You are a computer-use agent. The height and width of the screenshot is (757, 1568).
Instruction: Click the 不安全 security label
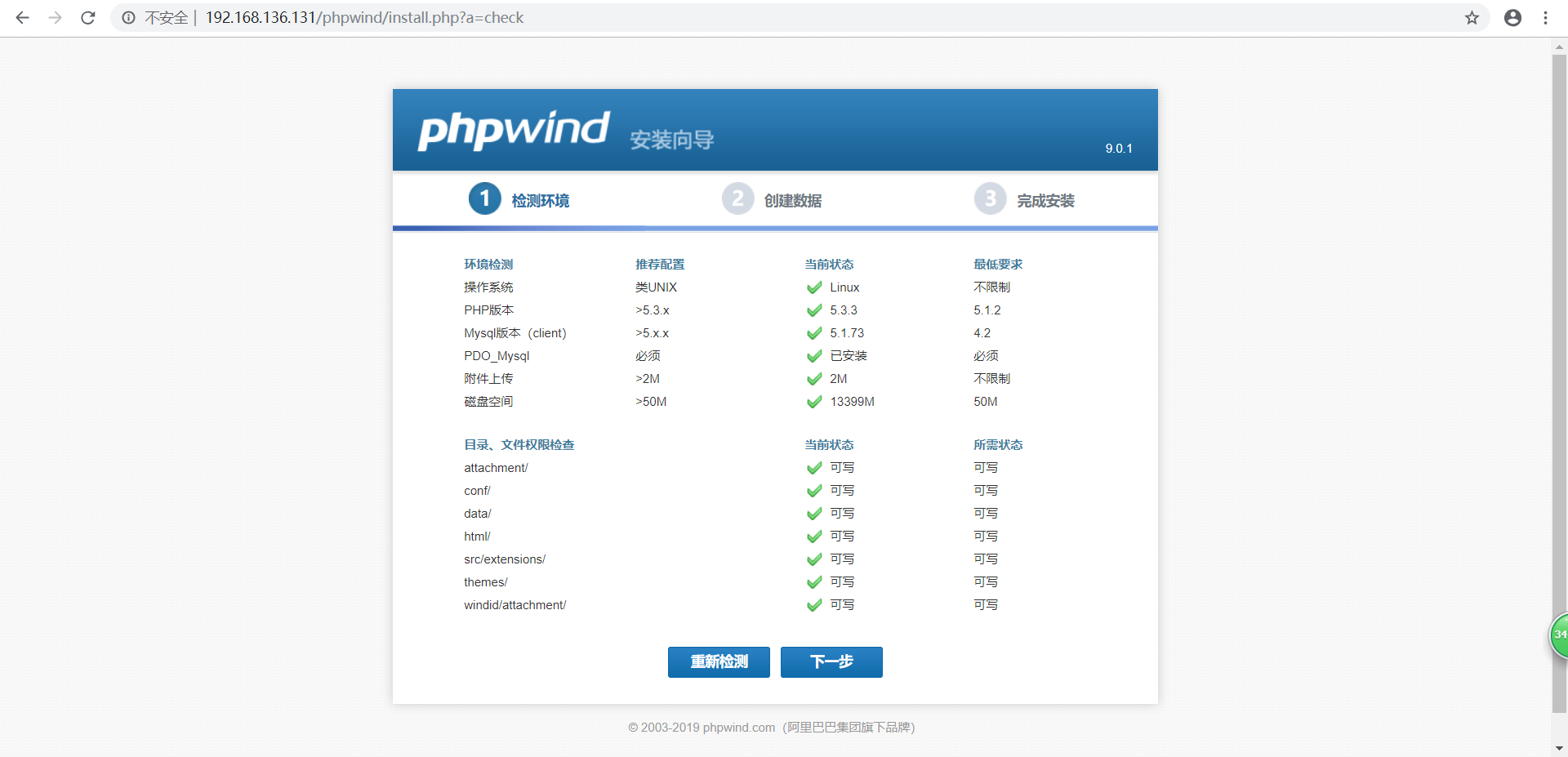(167, 17)
